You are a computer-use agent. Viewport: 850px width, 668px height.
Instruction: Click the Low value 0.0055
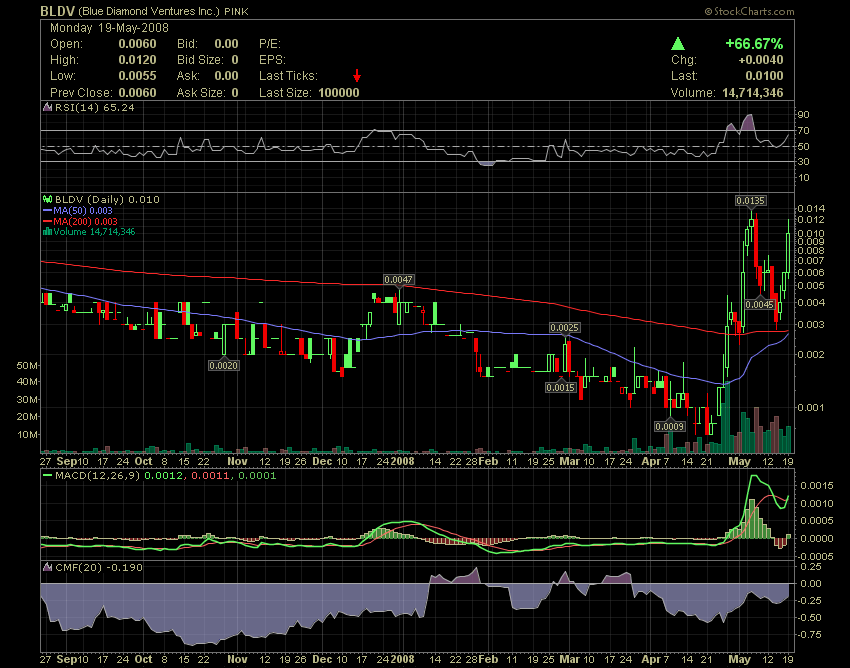[137, 76]
